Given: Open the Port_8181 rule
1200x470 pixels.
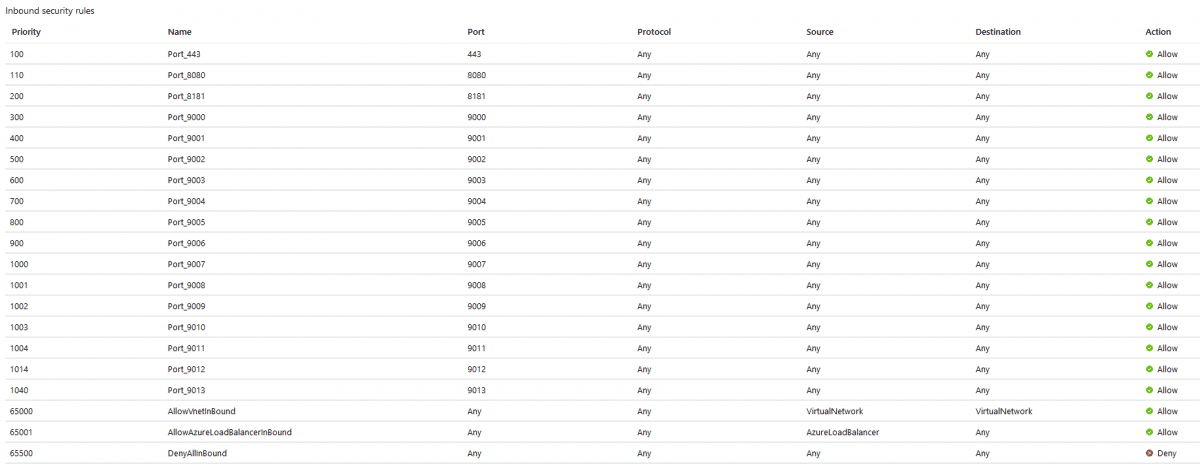Looking at the screenshot, I should point(187,96).
